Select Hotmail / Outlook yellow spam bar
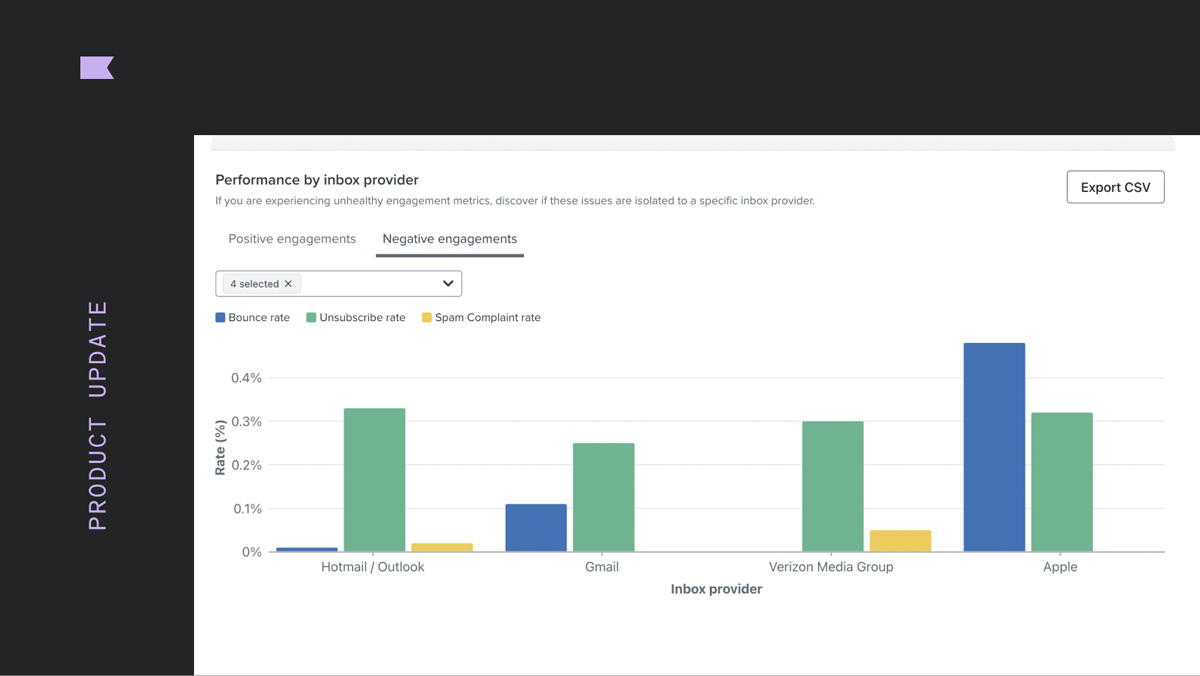This screenshot has width=1200, height=676. [x=442, y=547]
